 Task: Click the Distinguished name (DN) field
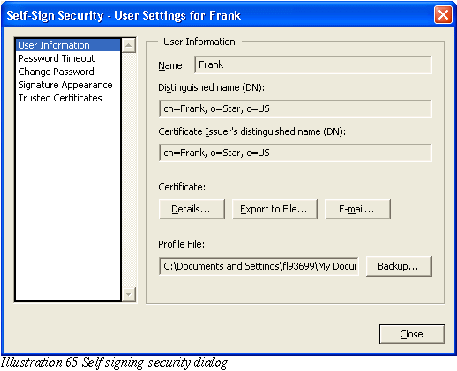click(x=295, y=109)
